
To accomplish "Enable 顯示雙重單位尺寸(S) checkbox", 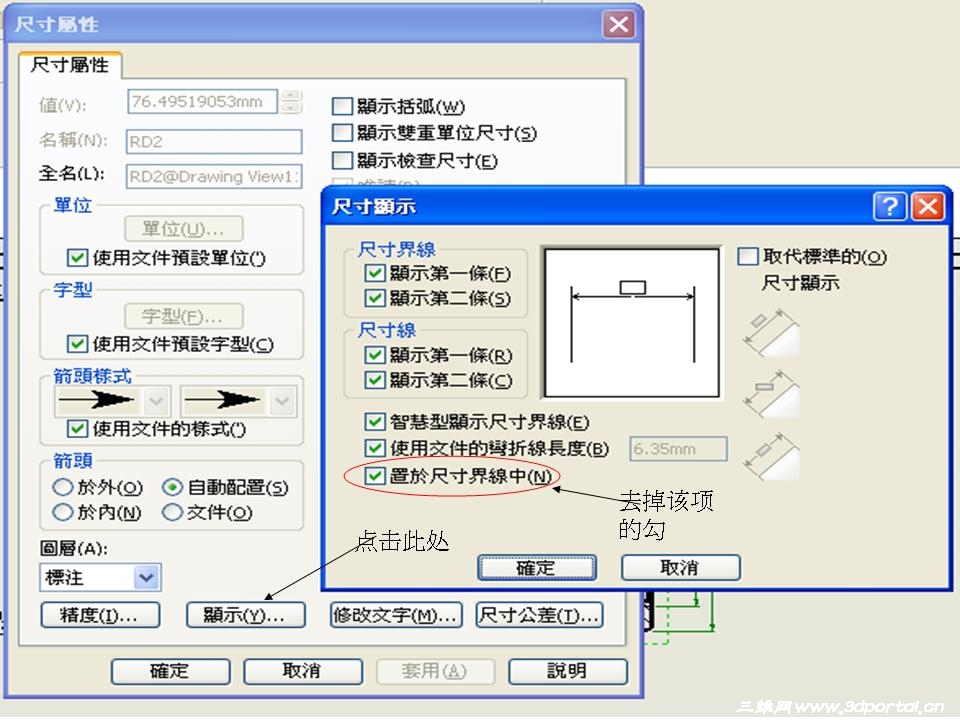I will pyautogui.click(x=342, y=133).
